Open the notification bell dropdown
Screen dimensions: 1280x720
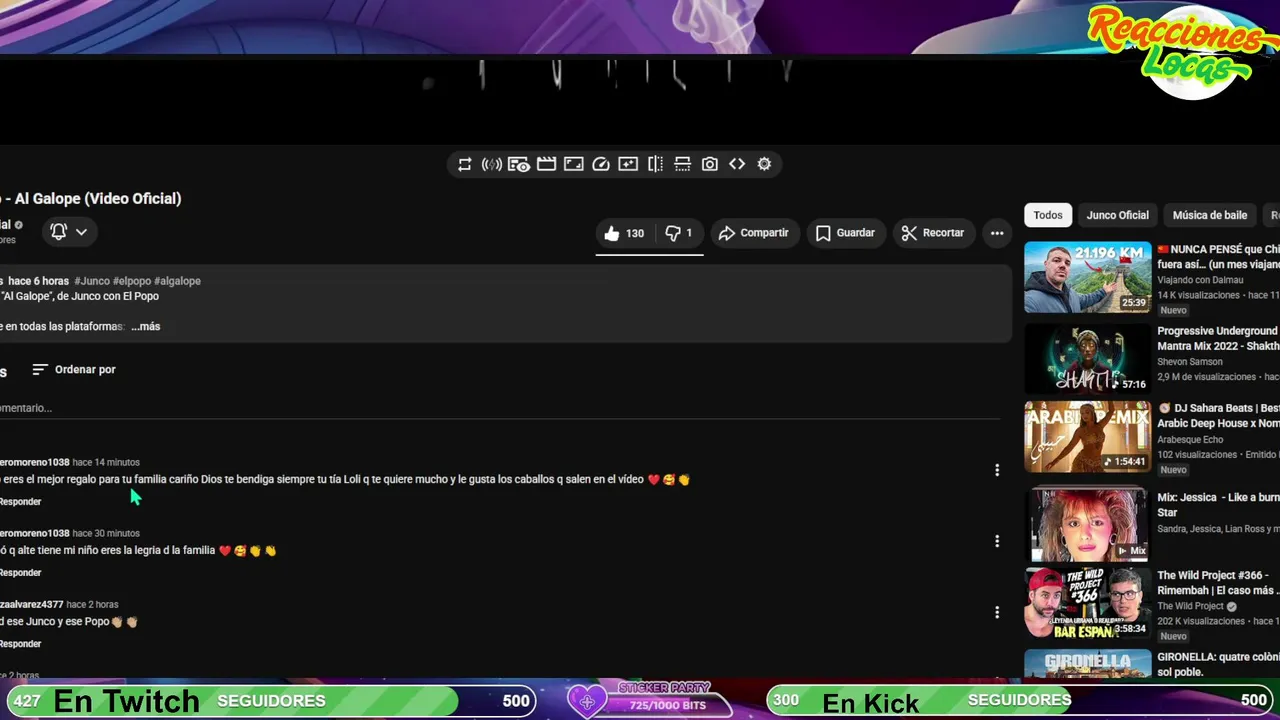(x=69, y=232)
